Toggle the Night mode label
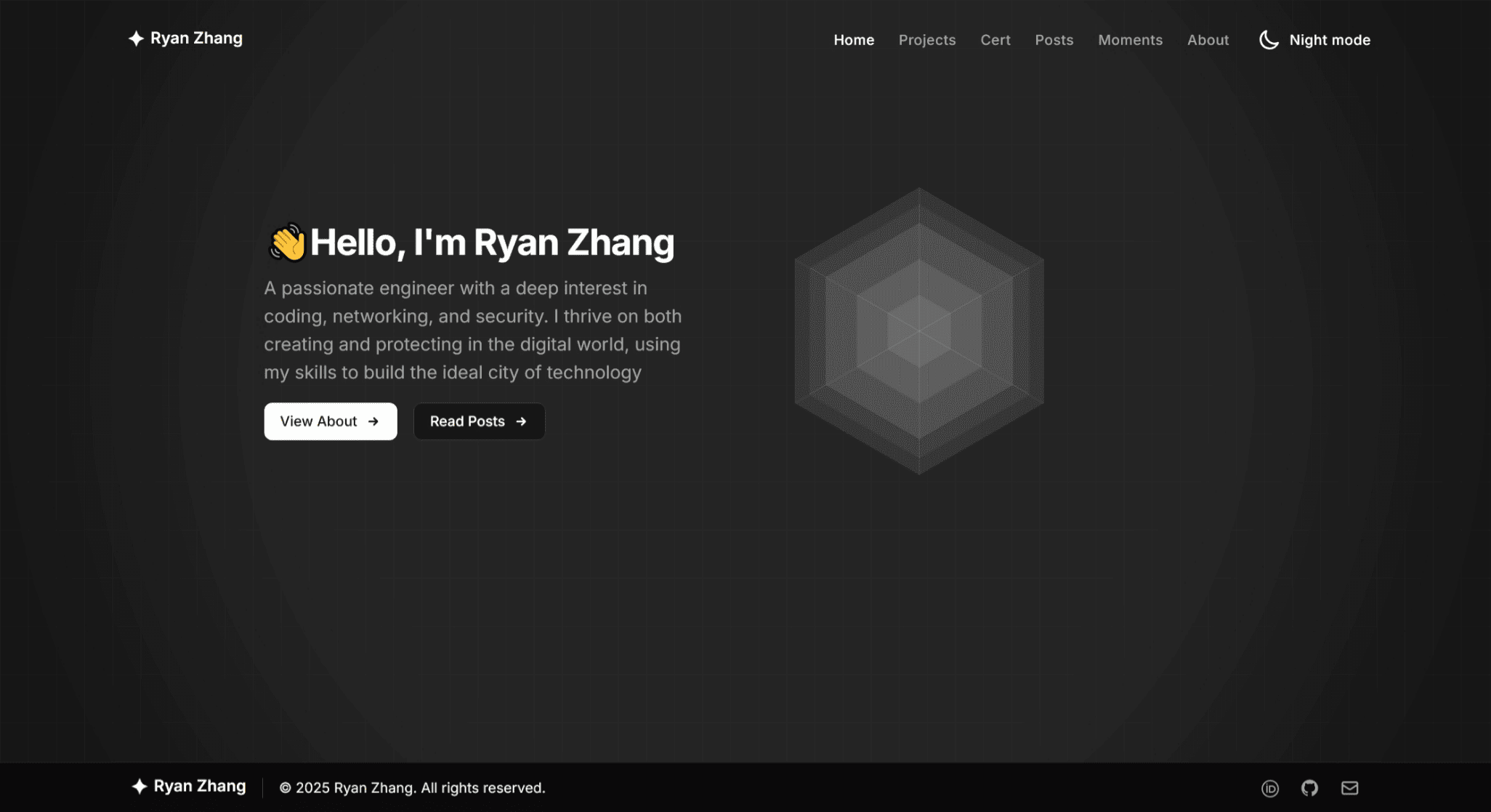This screenshot has width=1491, height=812. tap(1330, 40)
